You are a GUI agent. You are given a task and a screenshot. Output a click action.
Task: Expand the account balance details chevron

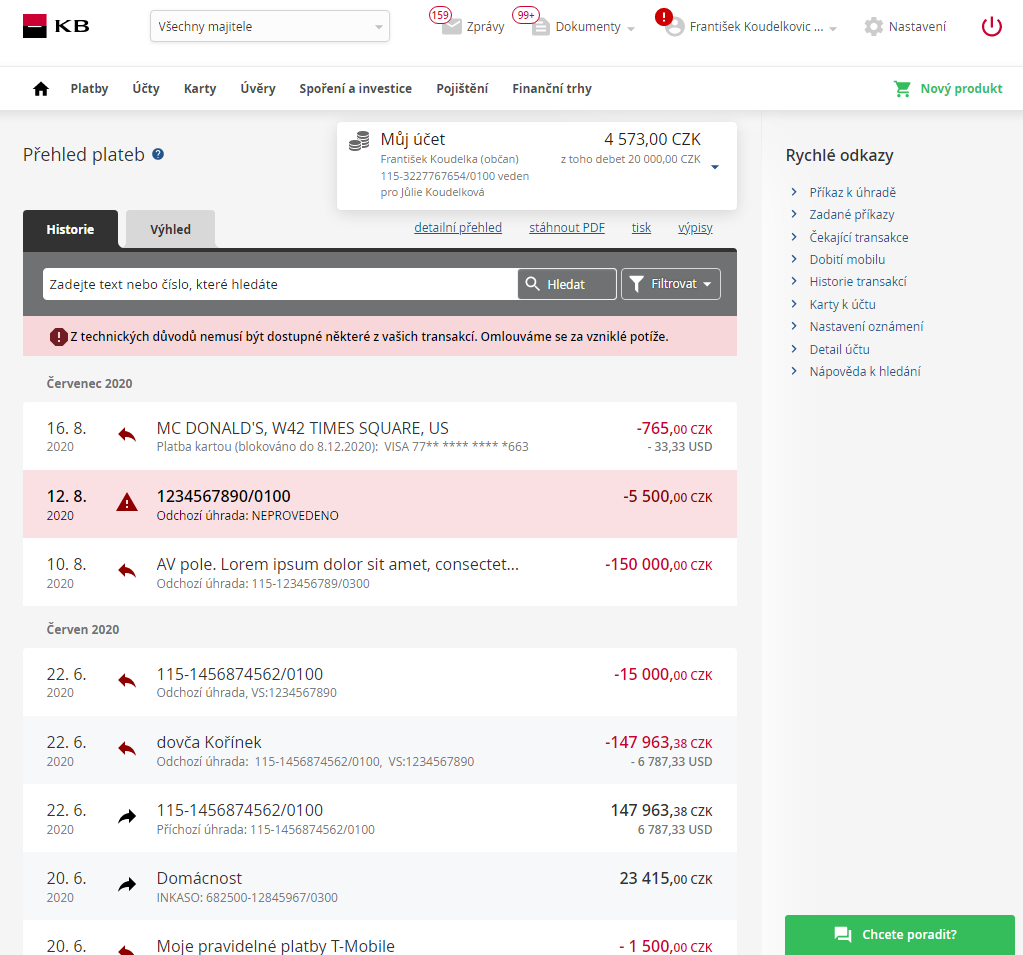coord(714,167)
